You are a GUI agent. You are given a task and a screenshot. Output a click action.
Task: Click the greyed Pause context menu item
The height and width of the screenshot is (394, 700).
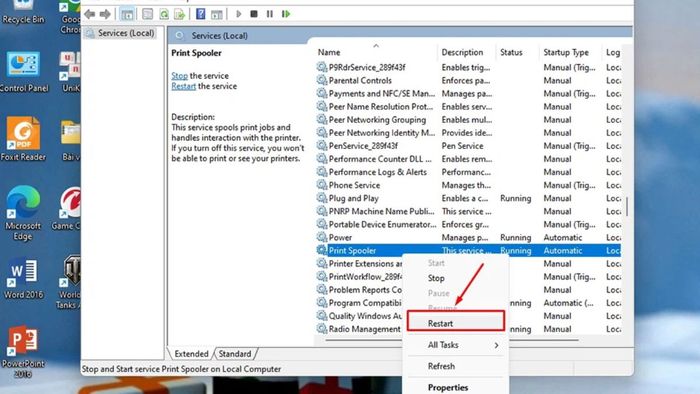pos(438,293)
